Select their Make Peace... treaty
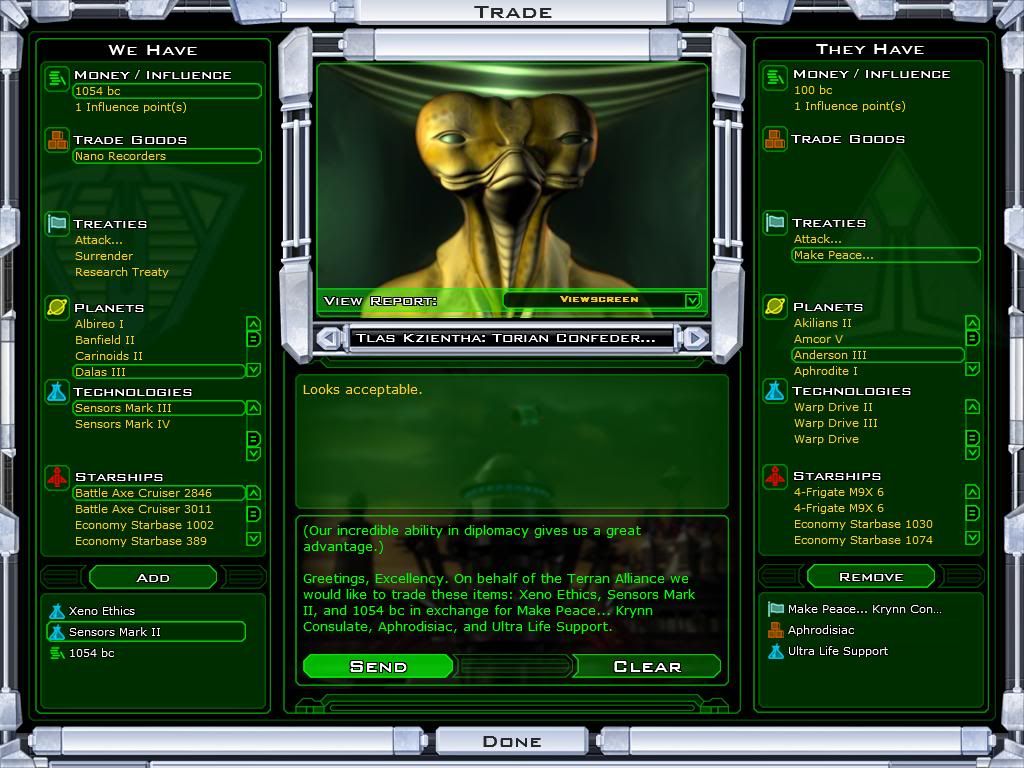Screen dimensions: 1024x768 tap(886, 255)
